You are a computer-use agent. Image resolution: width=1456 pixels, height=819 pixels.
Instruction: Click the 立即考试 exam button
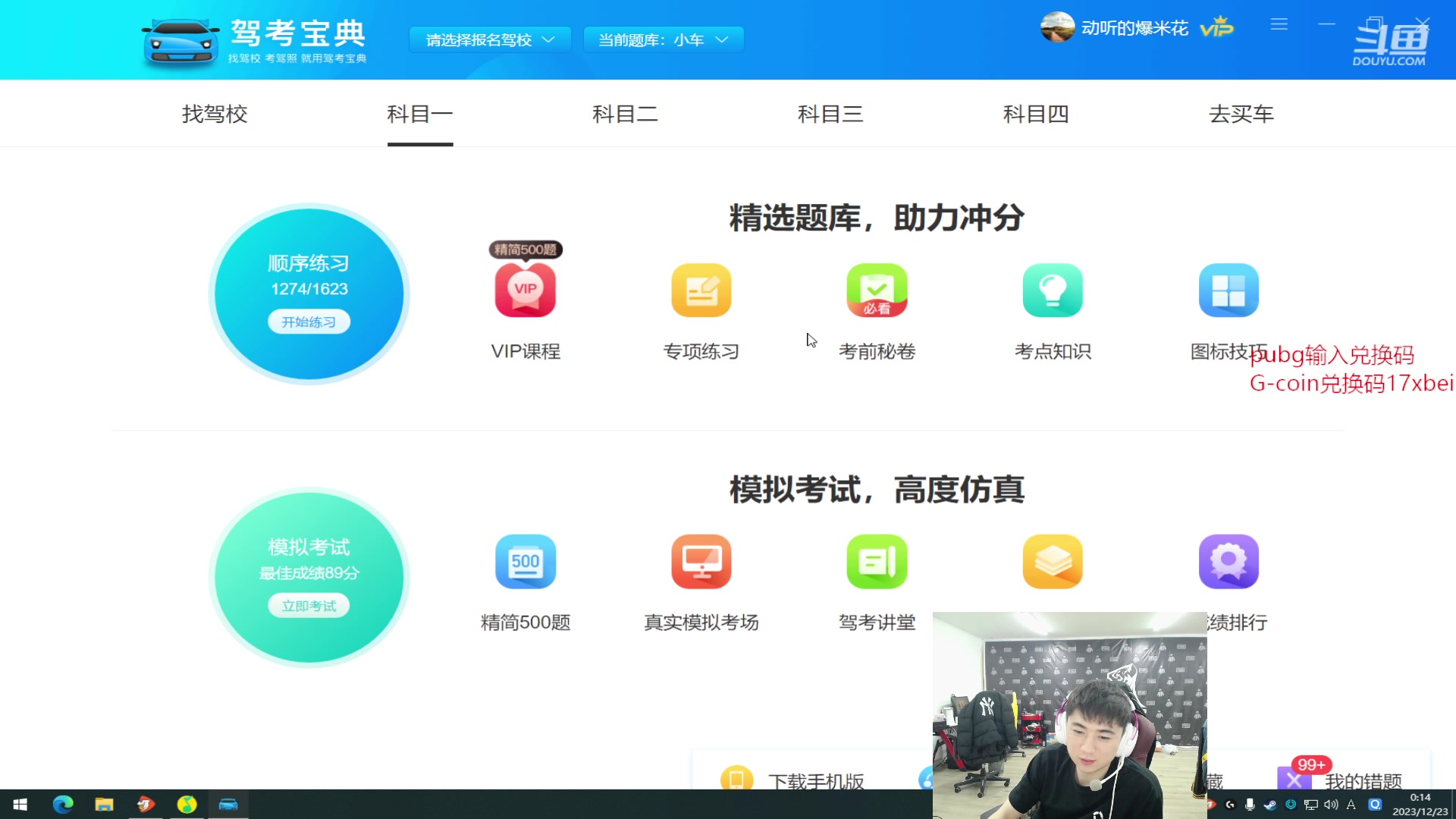pyautogui.click(x=308, y=605)
